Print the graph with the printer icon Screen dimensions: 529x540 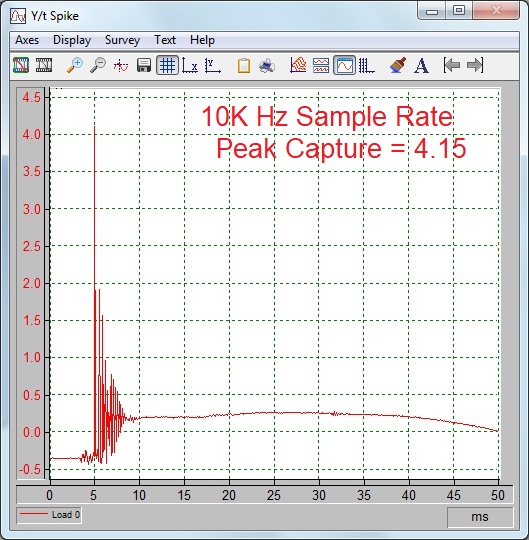[267, 65]
